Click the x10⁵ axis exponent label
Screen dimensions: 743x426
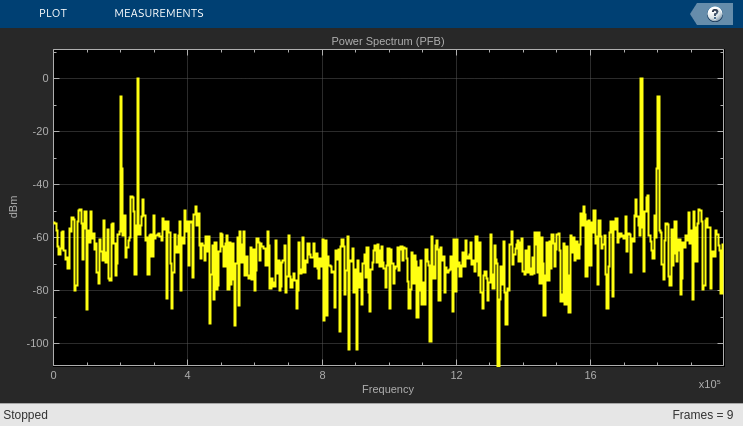tap(709, 384)
